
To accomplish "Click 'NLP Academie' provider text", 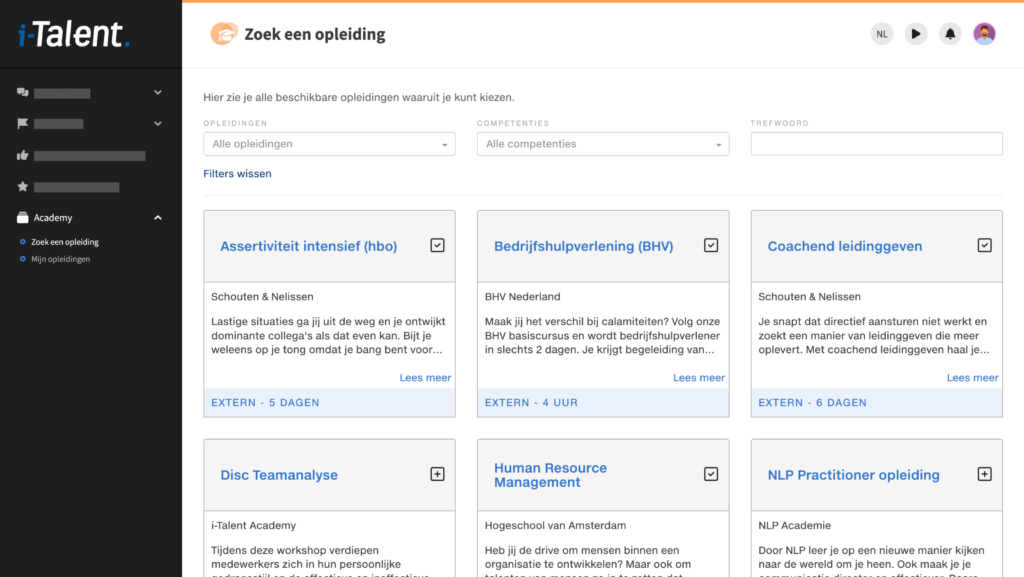I will point(794,525).
